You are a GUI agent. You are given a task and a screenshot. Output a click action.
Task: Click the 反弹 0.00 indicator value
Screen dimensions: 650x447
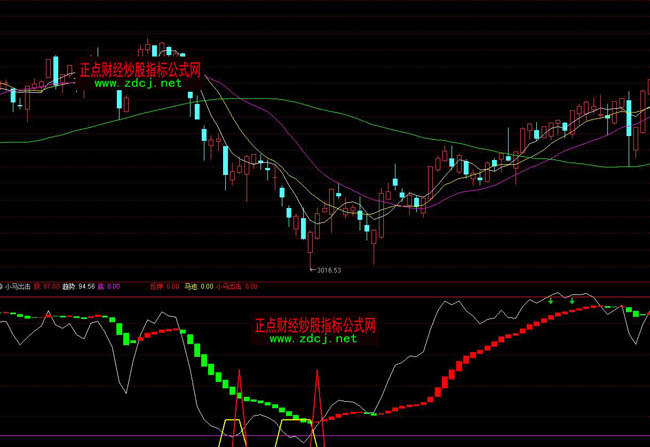pos(163,286)
